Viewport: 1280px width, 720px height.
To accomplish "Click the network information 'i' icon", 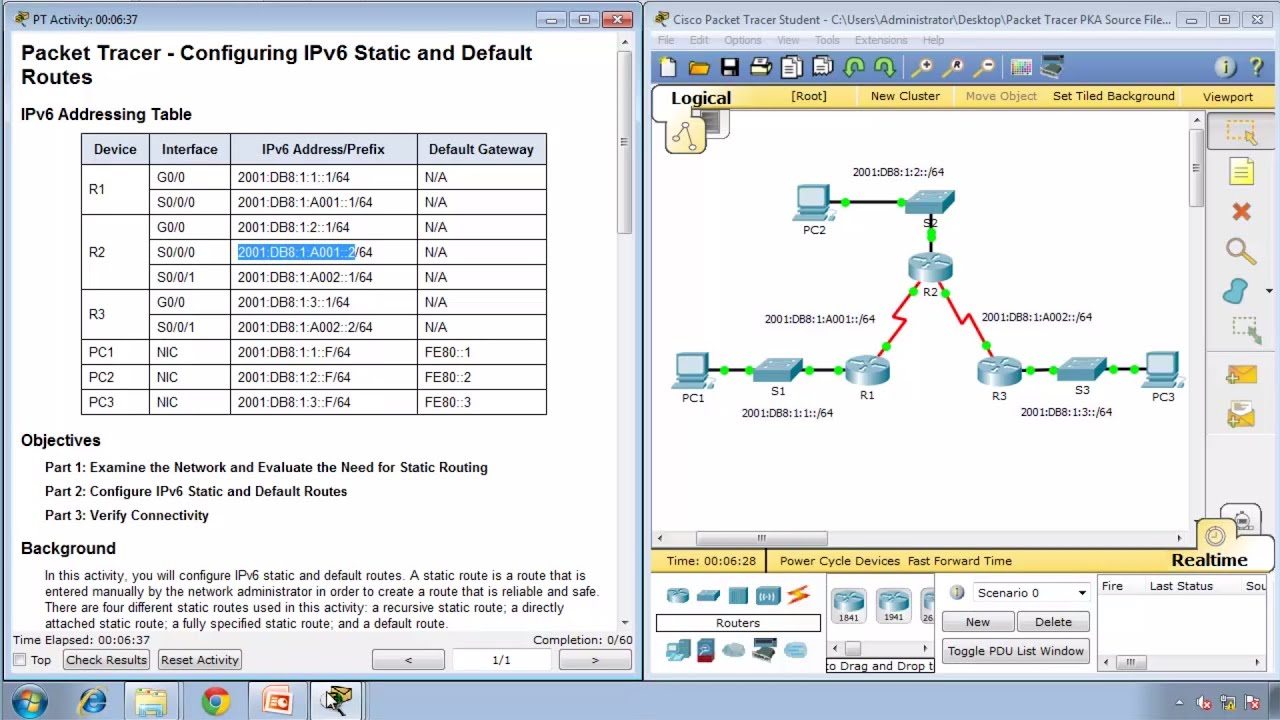I will tap(1225, 67).
